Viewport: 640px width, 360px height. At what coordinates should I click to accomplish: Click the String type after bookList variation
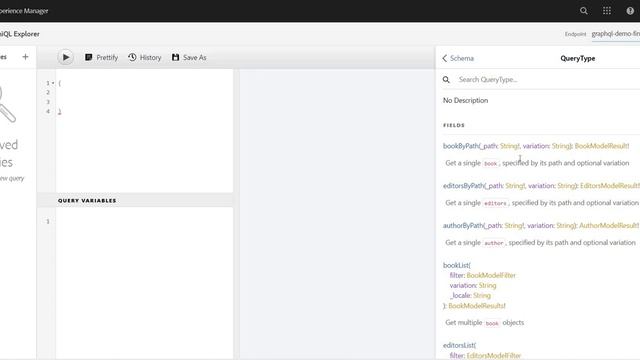[x=487, y=285]
